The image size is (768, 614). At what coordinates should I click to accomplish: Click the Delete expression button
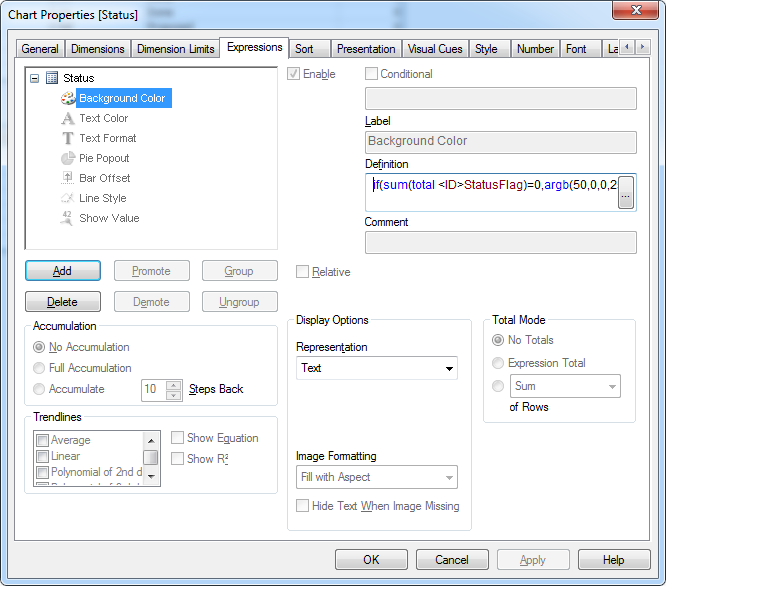(63, 302)
